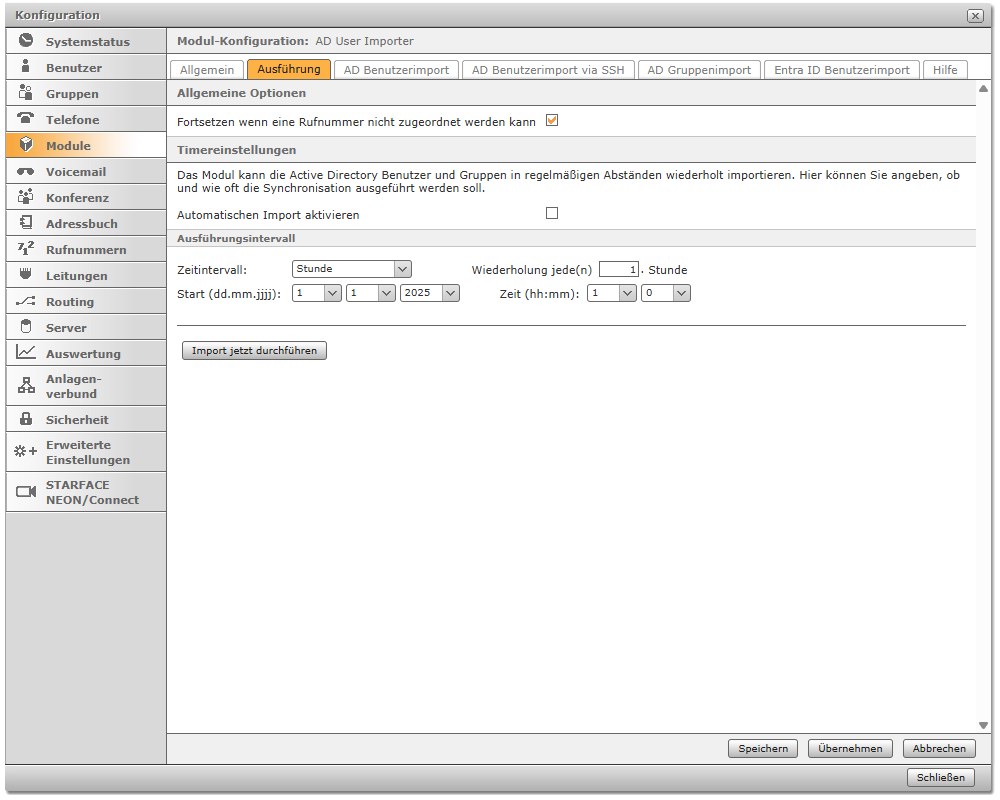Screen dimensions: 1000x800
Task: Enable Automatischen Import aktivieren checkbox
Action: click(551, 214)
